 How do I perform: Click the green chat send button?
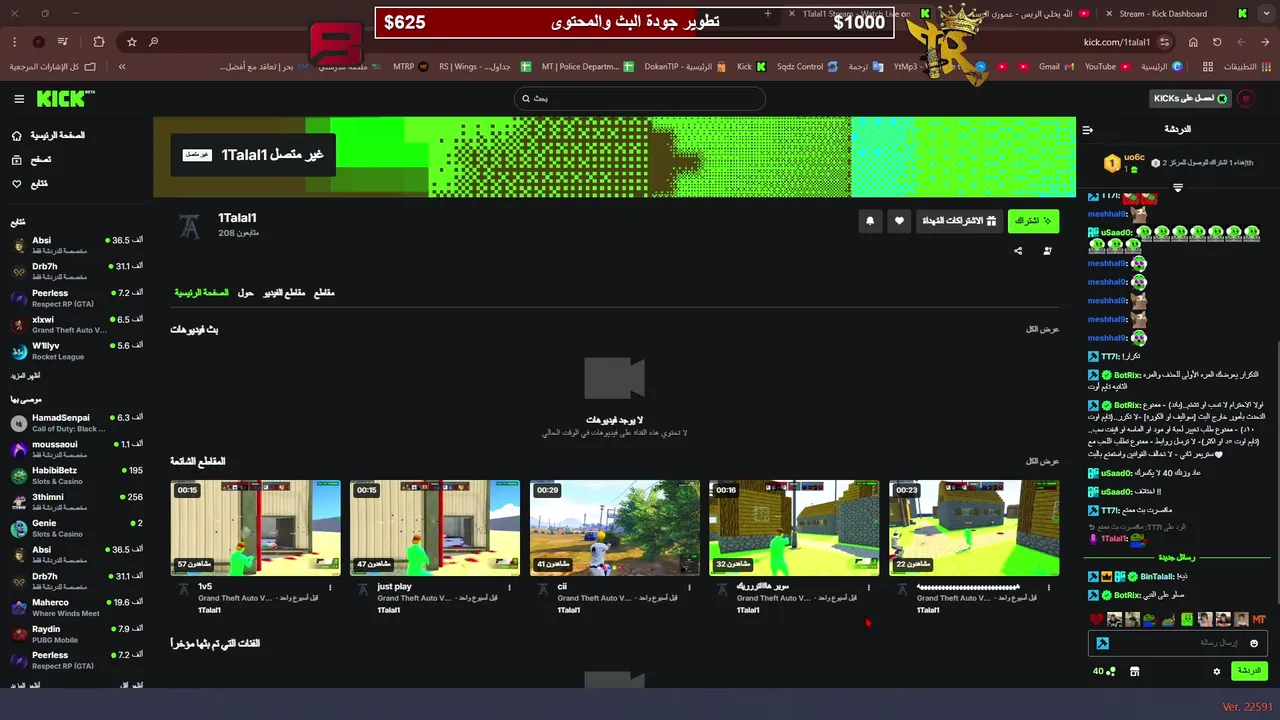[x=1249, y=671]
